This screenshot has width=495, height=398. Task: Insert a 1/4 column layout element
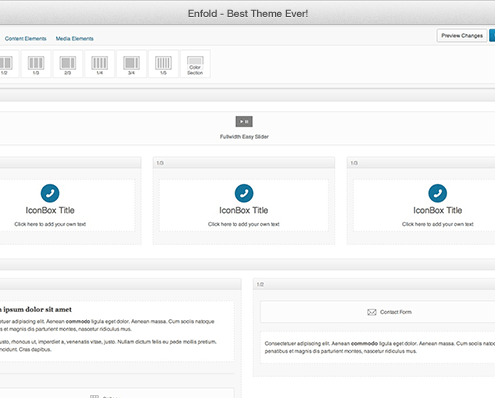(100, 64)
